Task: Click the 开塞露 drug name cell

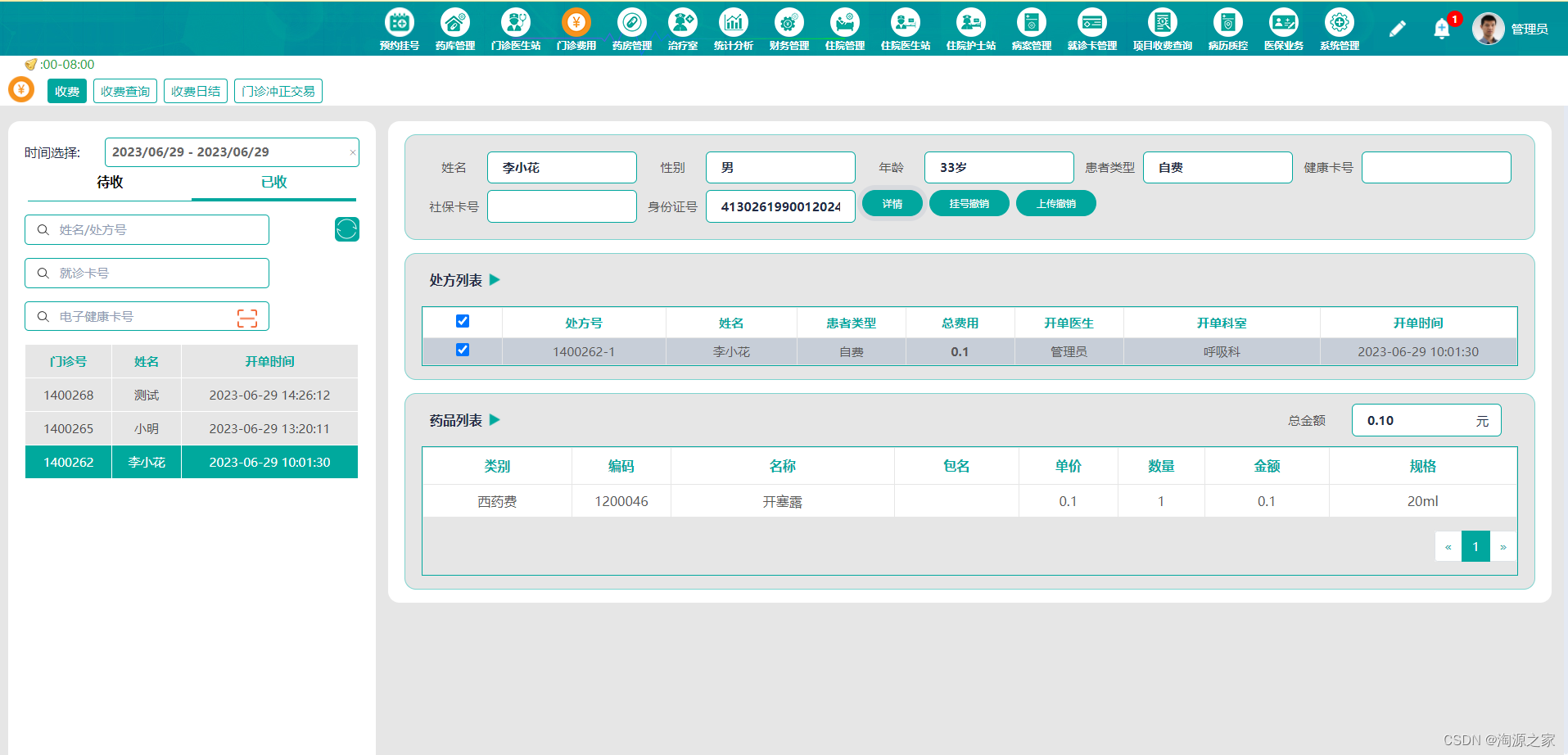Action: 782,501
